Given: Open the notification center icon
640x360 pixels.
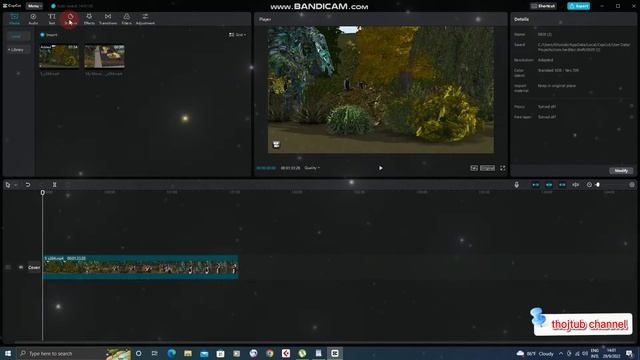Looking at the screenshot, I should pos(629,353).
